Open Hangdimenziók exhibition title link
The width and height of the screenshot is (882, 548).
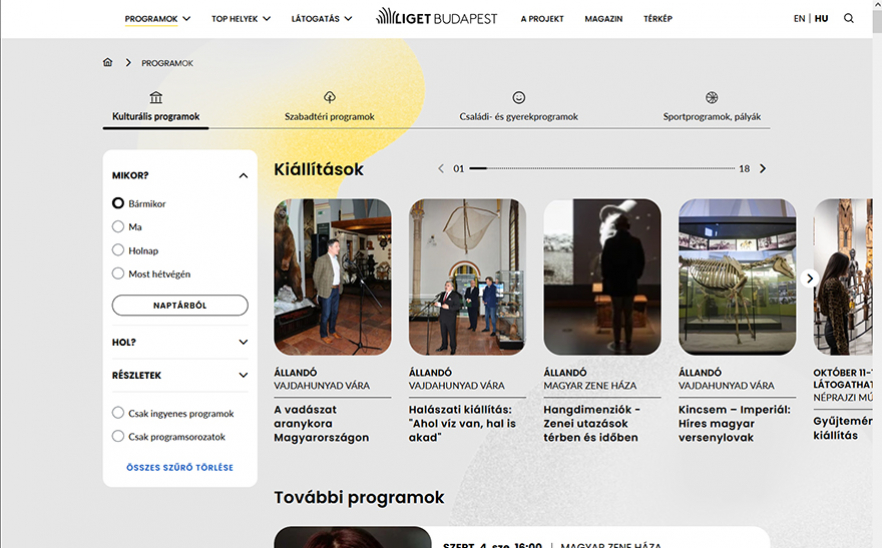[592, 423]
